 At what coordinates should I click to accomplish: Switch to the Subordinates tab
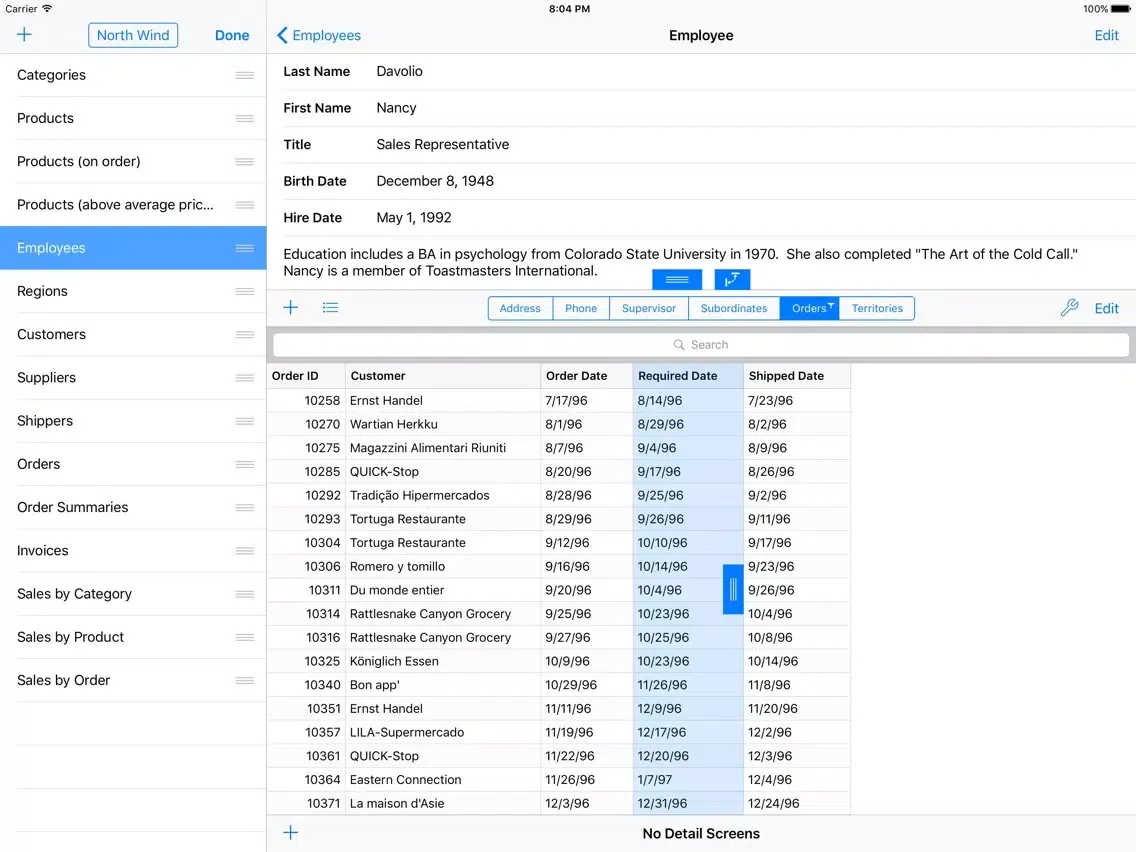(734, 308)
